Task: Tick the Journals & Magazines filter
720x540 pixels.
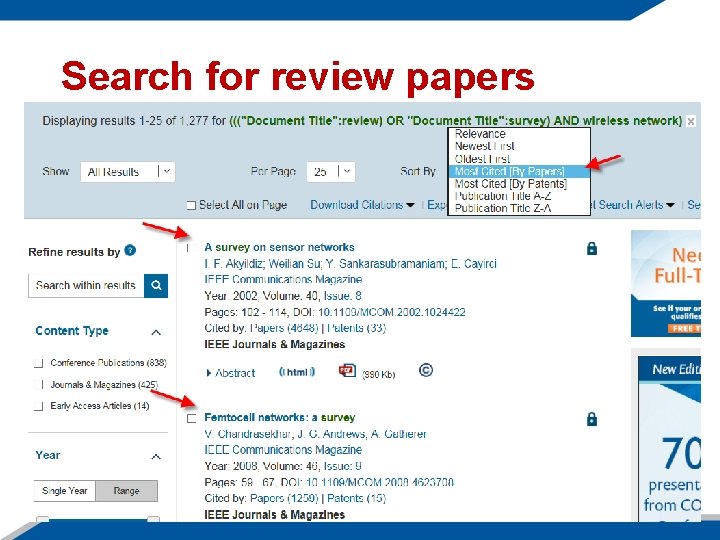Action: tap(39, 385)
